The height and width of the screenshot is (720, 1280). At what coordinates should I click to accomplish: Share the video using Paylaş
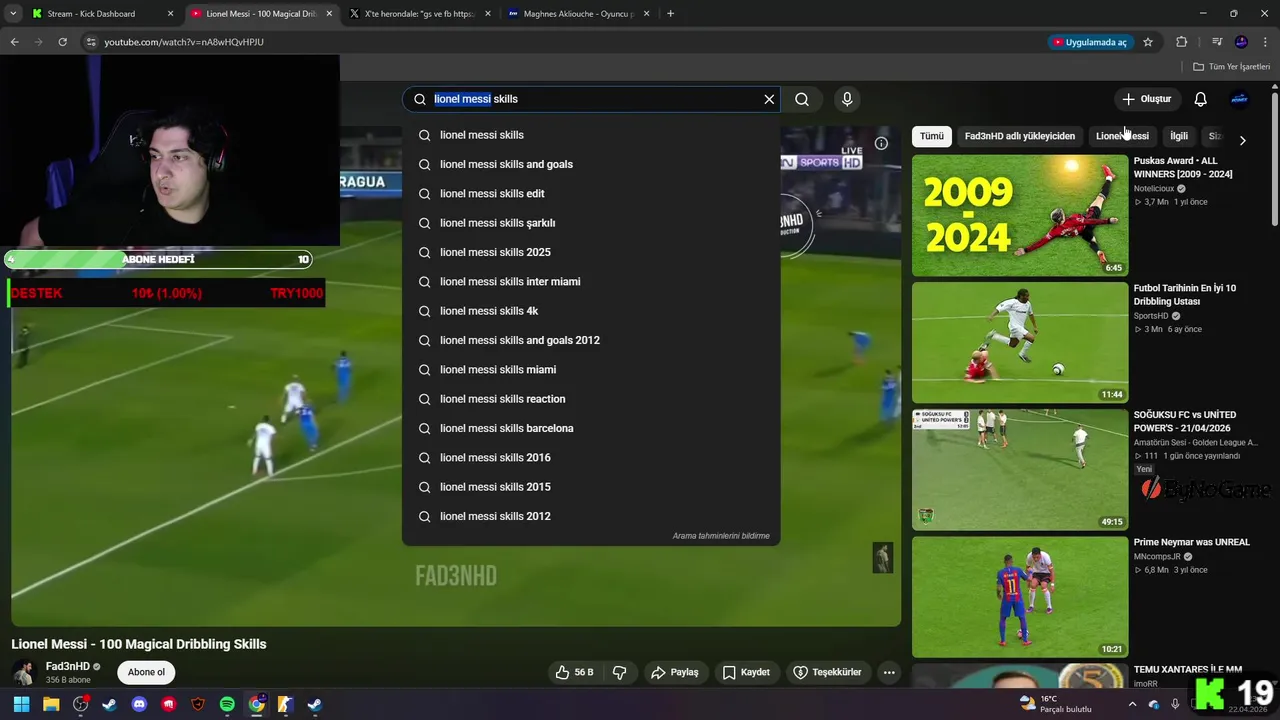(674, 672)
